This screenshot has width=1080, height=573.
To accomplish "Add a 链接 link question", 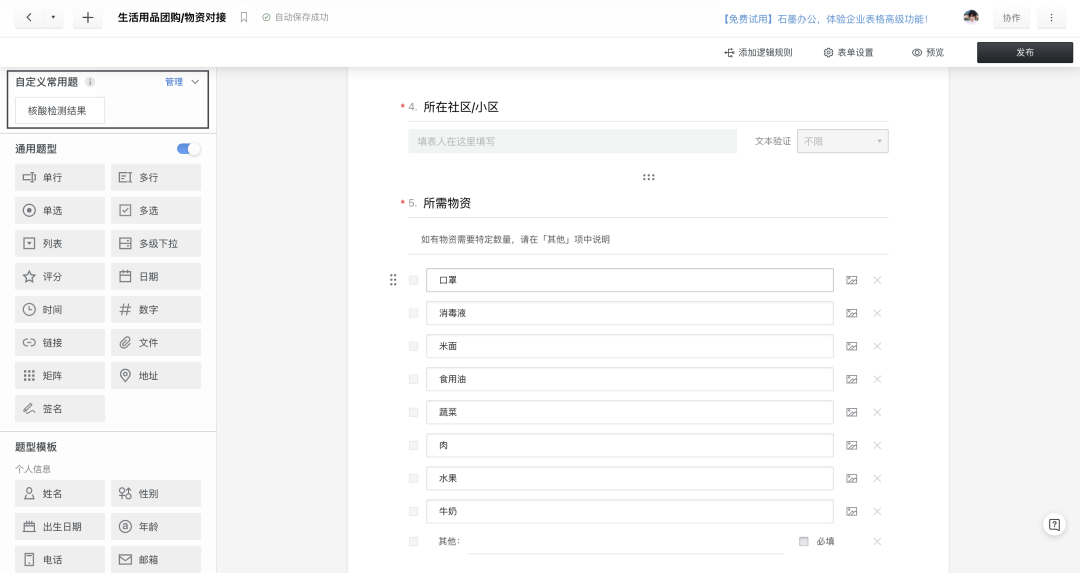I will pos(60,342).
